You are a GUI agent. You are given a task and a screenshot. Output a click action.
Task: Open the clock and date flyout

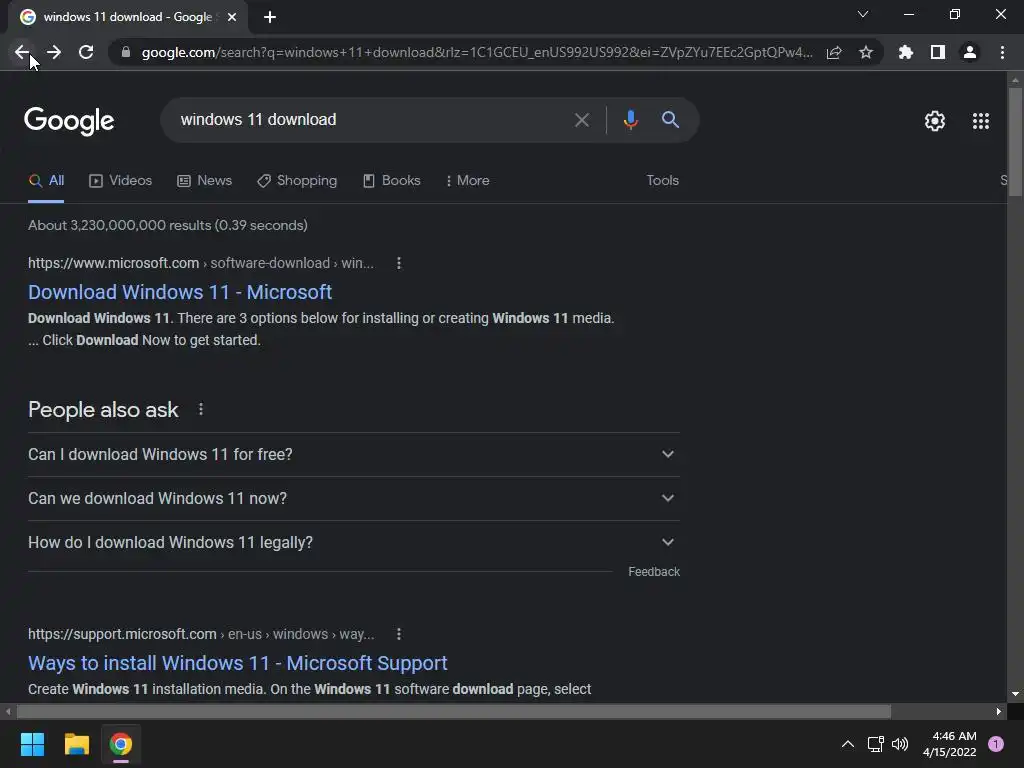tap(950, 744)
